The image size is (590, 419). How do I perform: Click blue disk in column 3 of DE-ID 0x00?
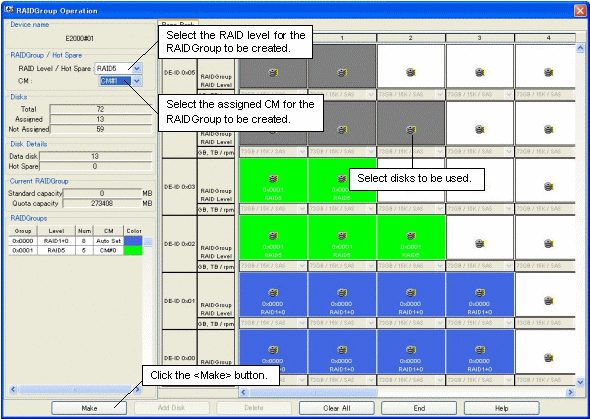click(x=480, y=352)
